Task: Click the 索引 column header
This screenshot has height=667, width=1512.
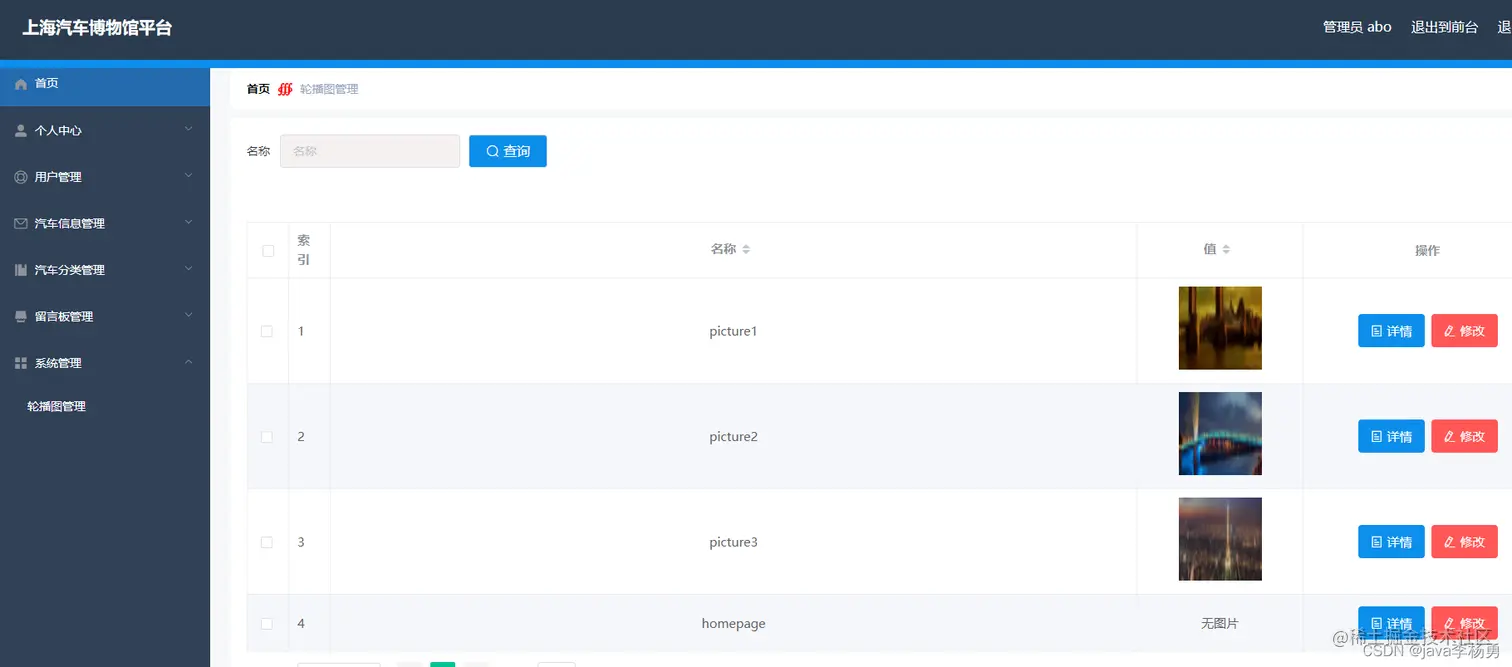Action: click(304, 250)
